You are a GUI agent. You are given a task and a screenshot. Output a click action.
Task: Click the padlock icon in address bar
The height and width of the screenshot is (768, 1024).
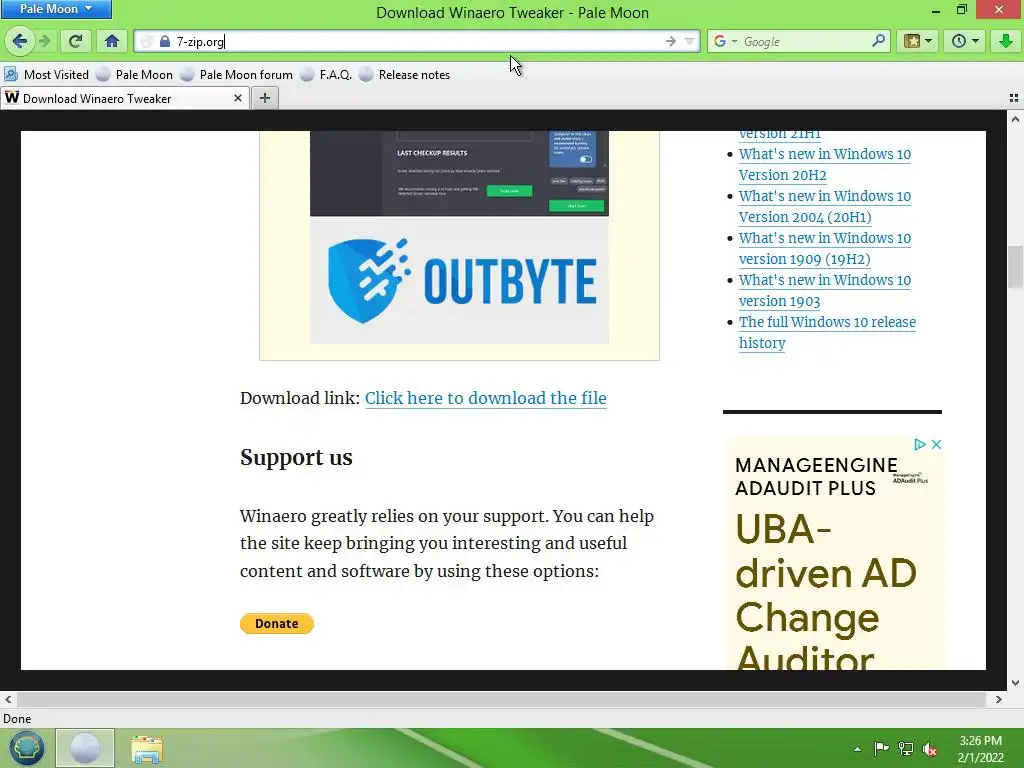[165, 42]
